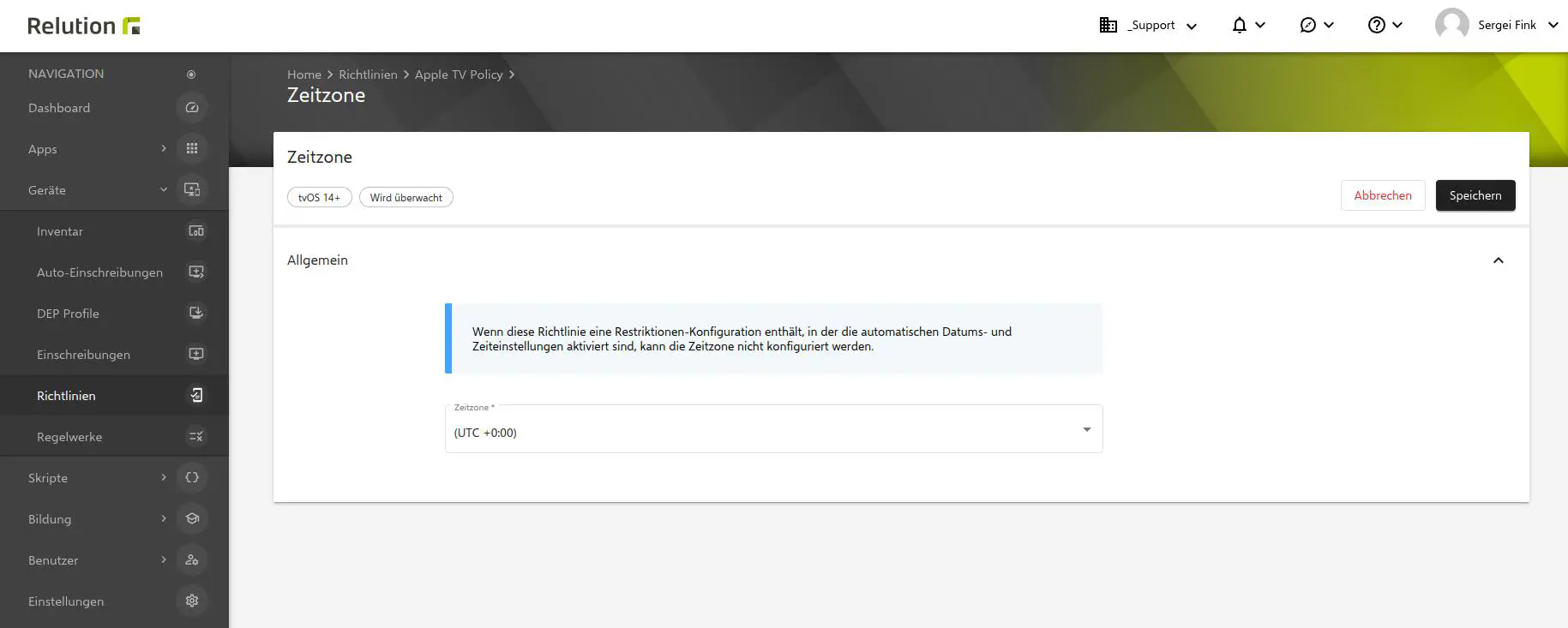Viewport: 1568px width, 628px height.
Task: Expand the Benutzer menu chevron
Action: click(x=164, y=560)
